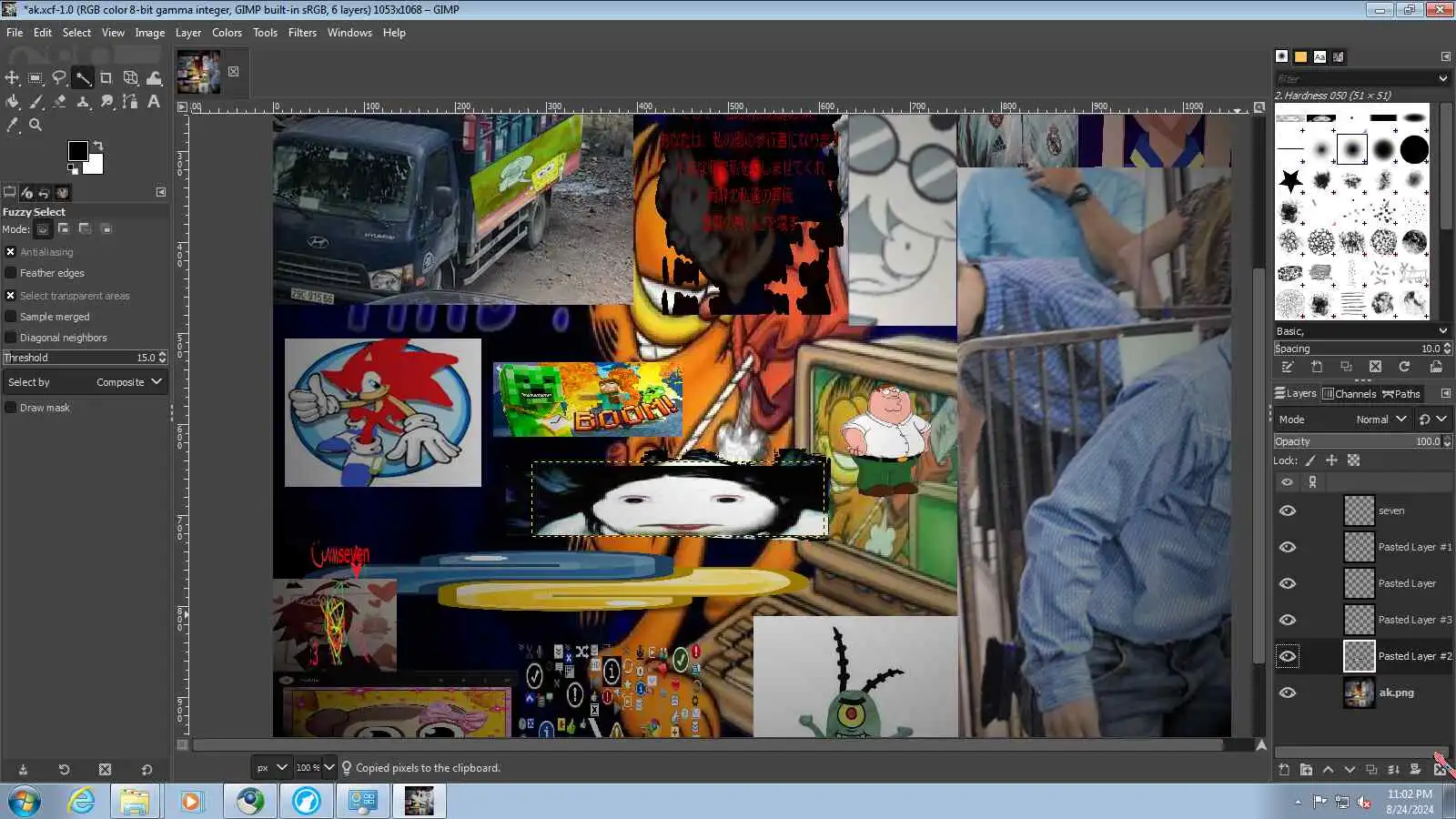Open the Windows Start menu
The height and width of the screenshot is (819, 1456).
pyautogui.click(x=24, y=802)
